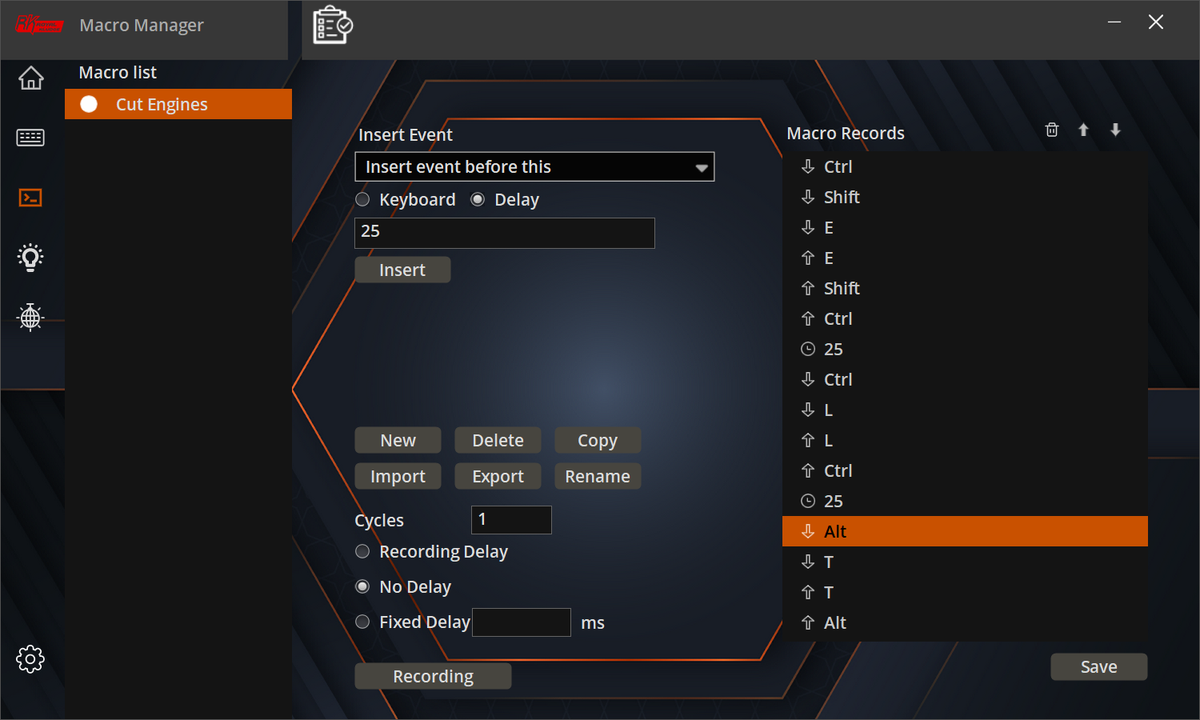The height and width of the screenshot is (720, 1200).
Task: Open the crosshair globe sidebar icon
Action: (x=31, y=317)
